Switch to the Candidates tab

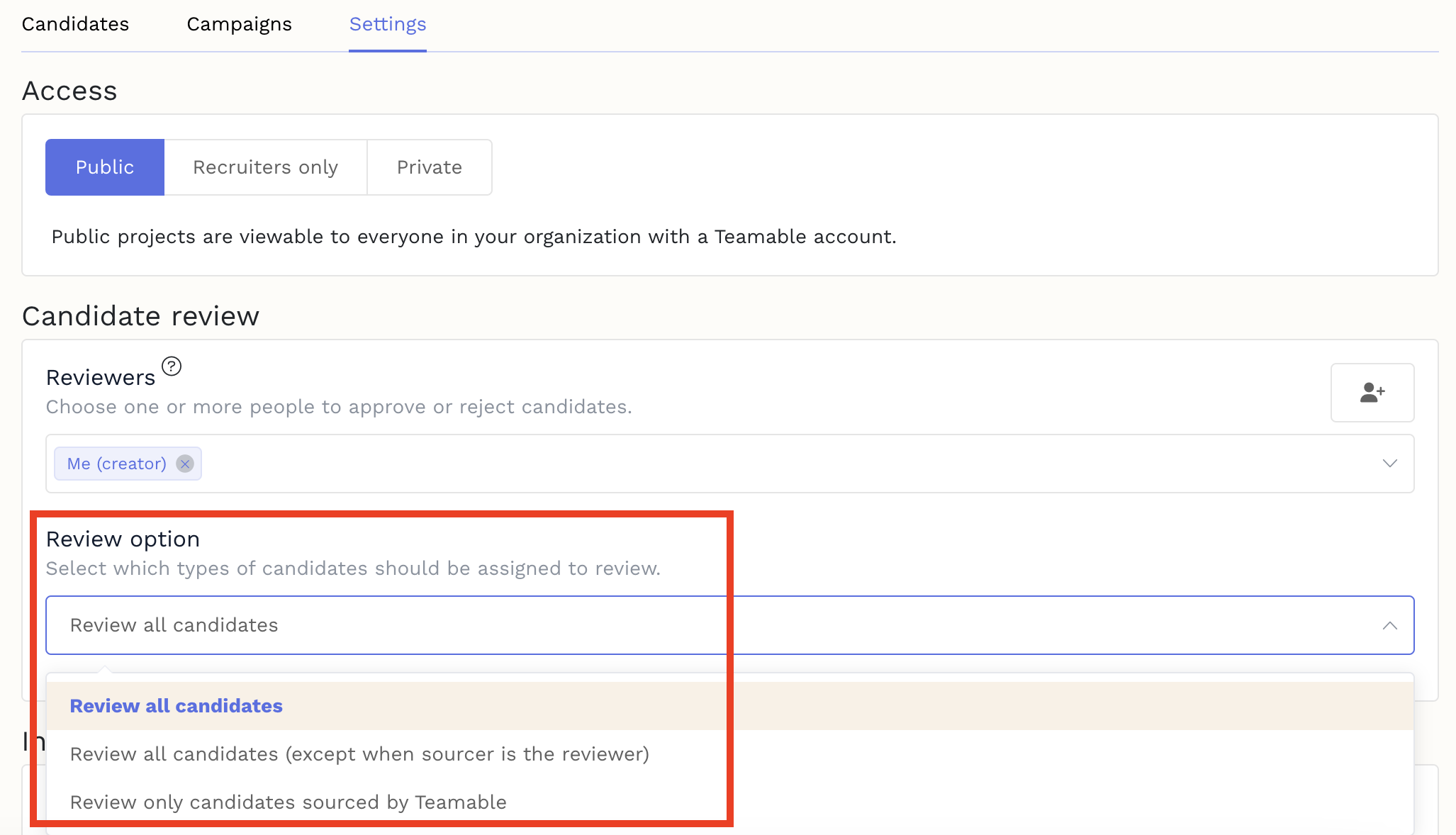tap(75, 24)
